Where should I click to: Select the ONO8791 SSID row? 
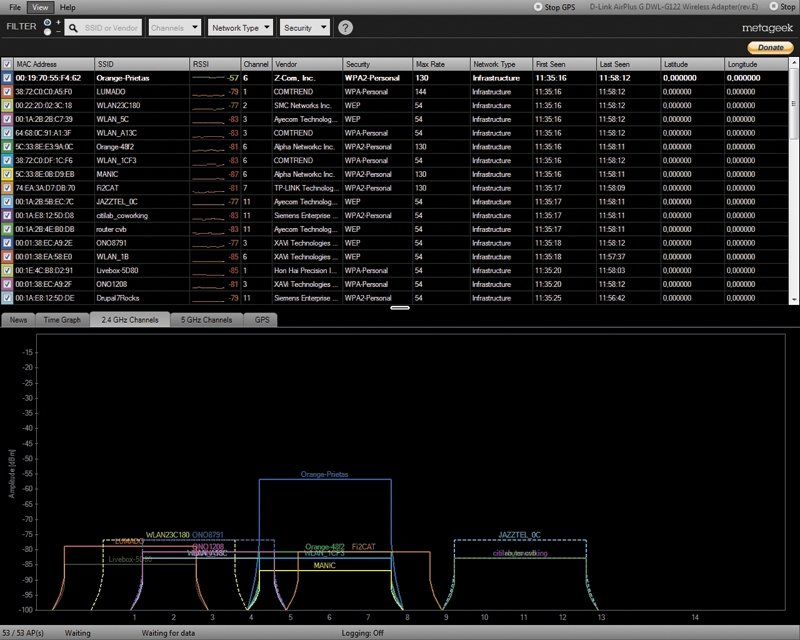[111, 243]
